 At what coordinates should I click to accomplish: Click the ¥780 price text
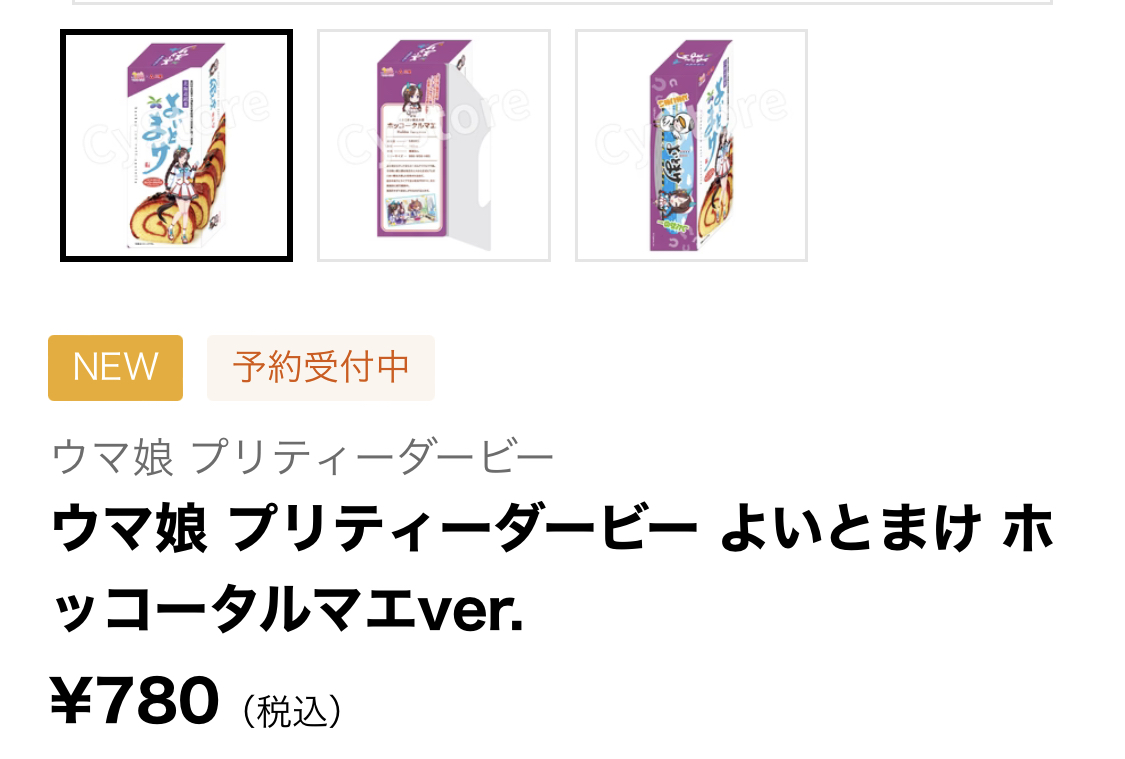134,700
